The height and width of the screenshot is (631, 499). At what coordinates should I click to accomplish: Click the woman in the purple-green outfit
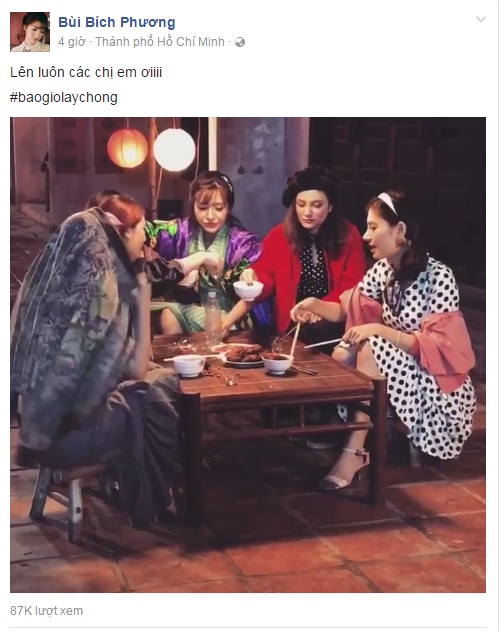click(x=205, y=258)
